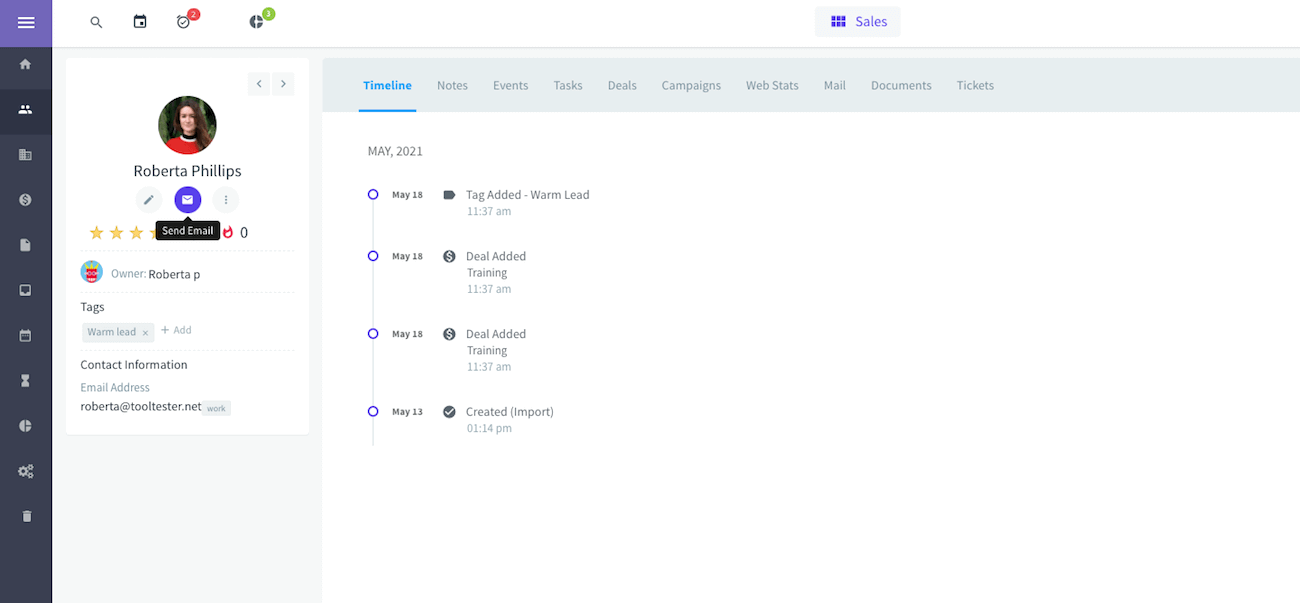Set rating with second star
Image resolution: width=1300 pixels, height=603 pixels.
[x=117, y=233]
